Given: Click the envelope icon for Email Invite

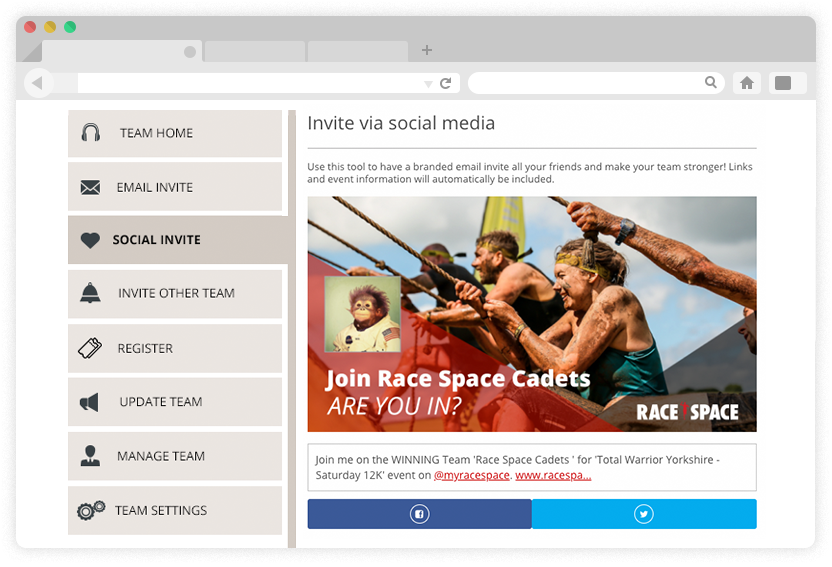Looking at the screenshot, I should (x=90, y=188).
